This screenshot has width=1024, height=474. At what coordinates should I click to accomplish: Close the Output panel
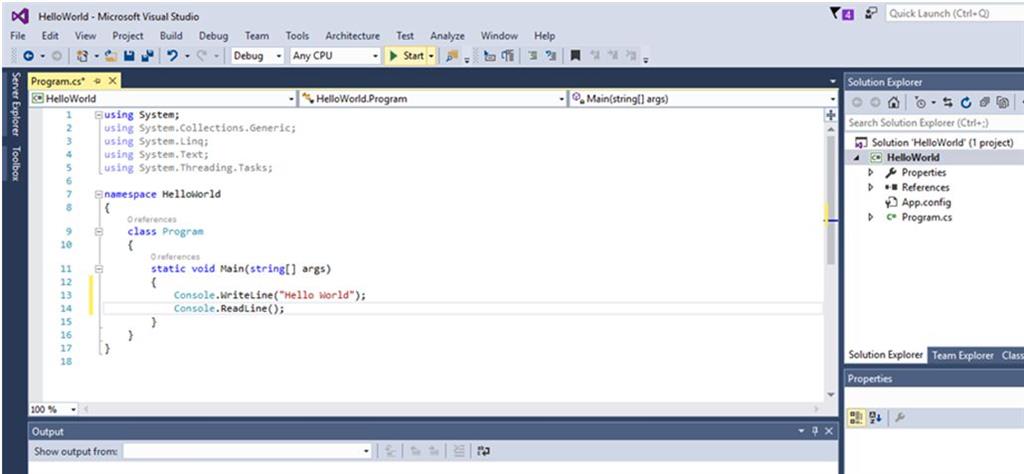coord(829,432)
